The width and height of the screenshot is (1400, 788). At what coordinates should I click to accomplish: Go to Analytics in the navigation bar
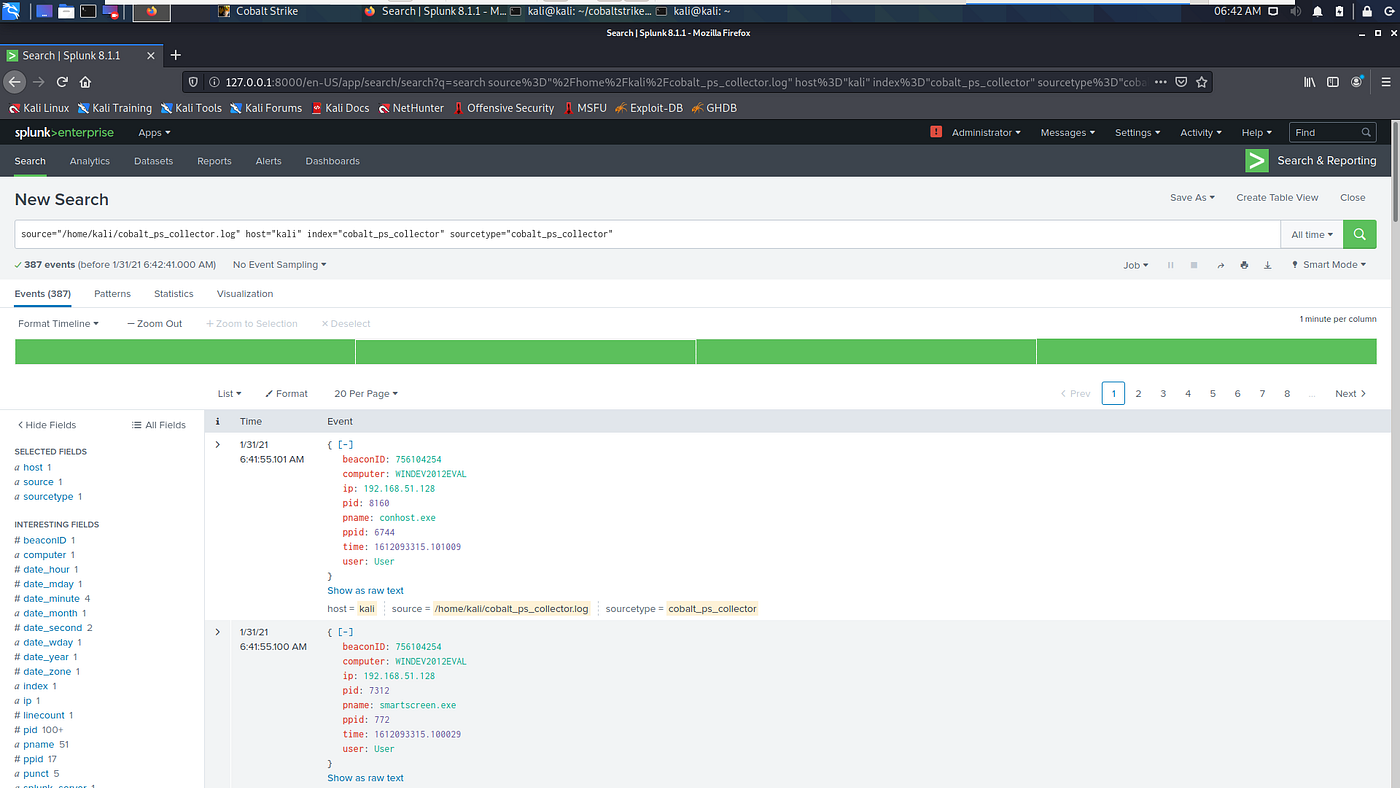90,161
